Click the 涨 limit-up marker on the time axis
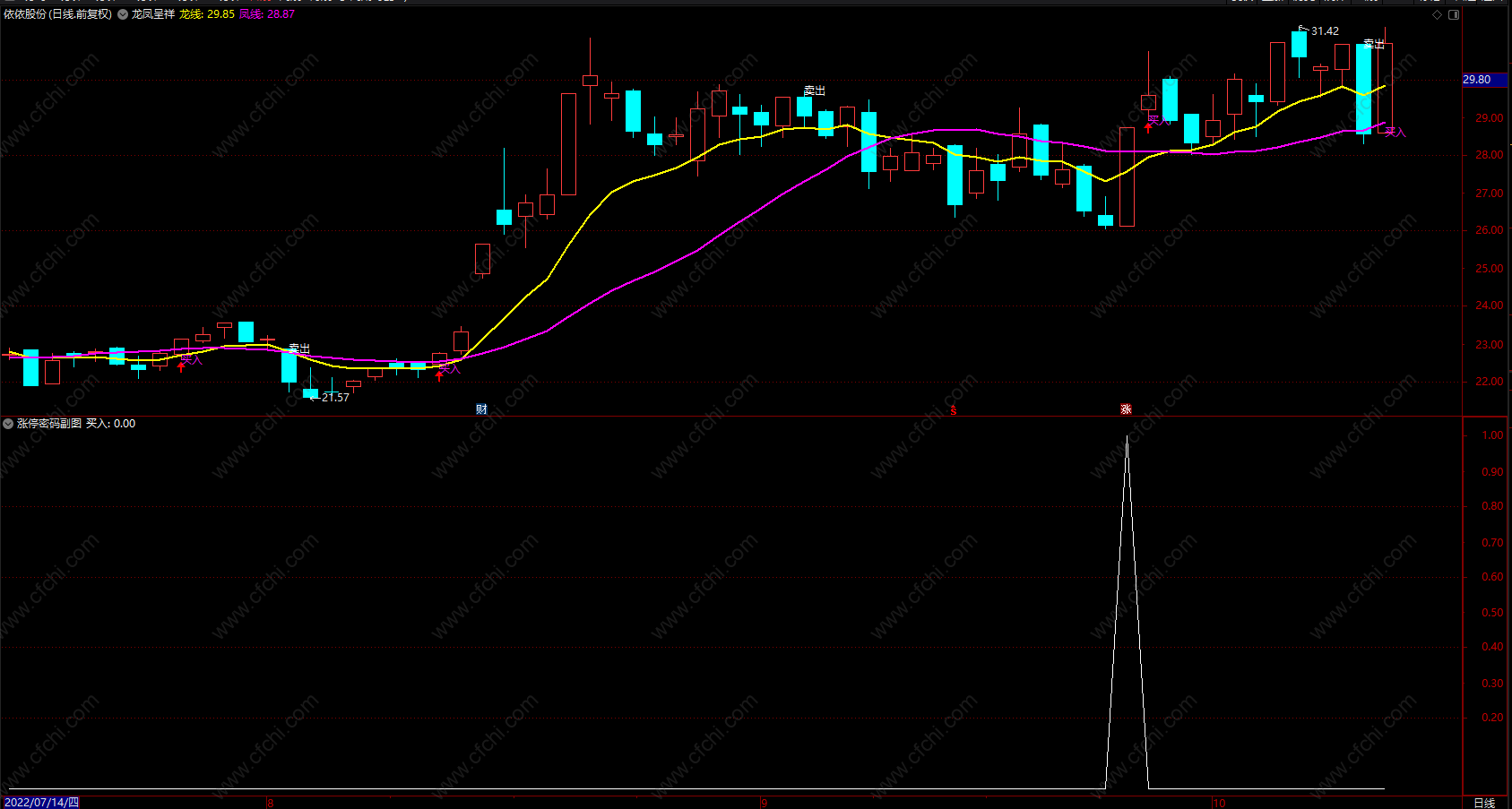 1126,409
